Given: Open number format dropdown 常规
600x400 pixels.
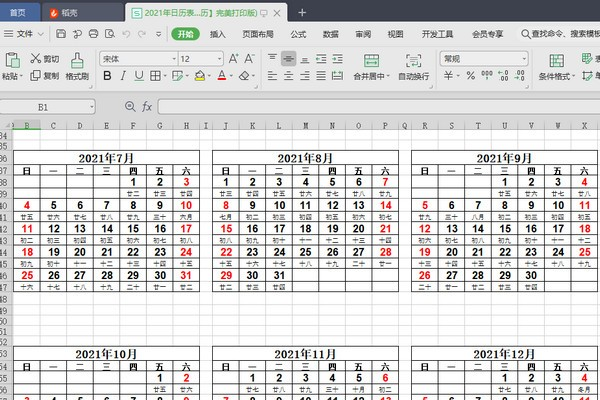Looking at the screenshot, I should (524, 59).
